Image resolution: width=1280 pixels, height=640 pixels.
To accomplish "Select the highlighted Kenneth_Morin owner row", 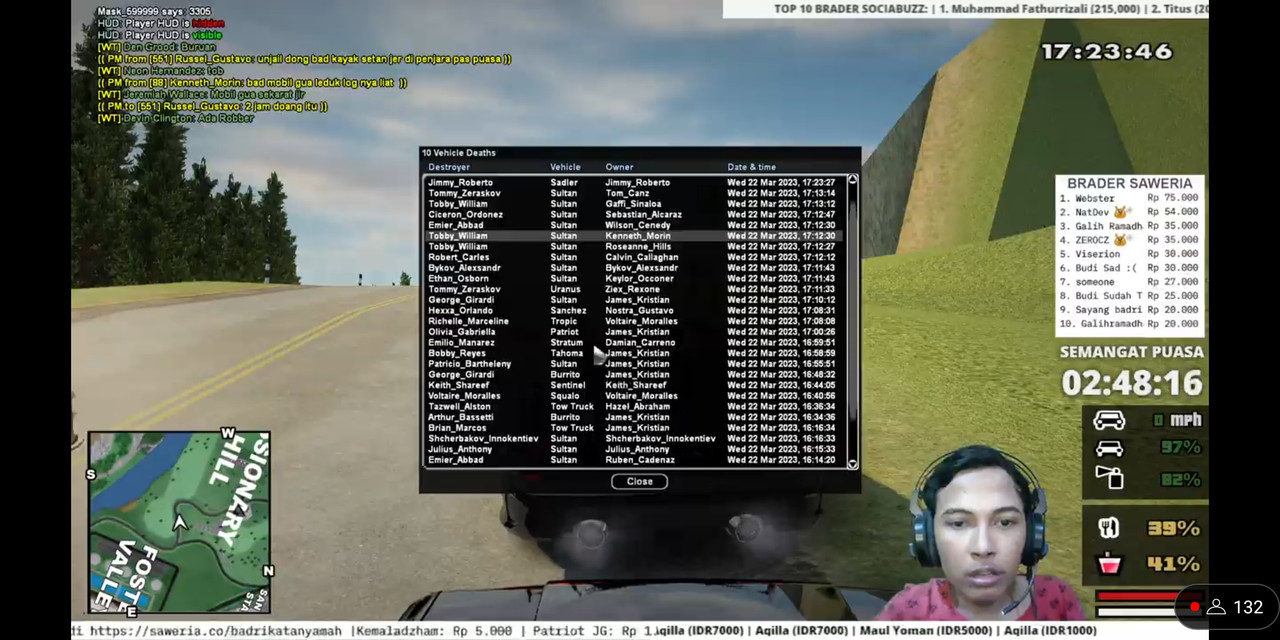I will pyautogui.click(x=635, y=236).
